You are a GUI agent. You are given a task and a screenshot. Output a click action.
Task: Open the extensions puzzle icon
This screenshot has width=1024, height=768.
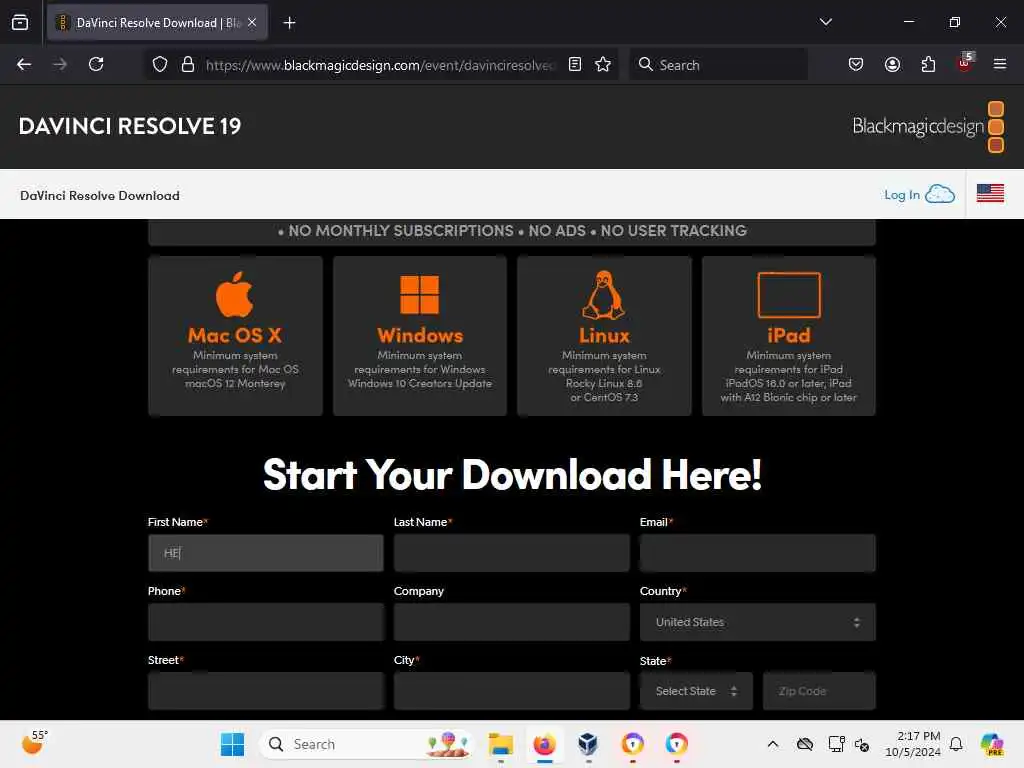(928, 64)
